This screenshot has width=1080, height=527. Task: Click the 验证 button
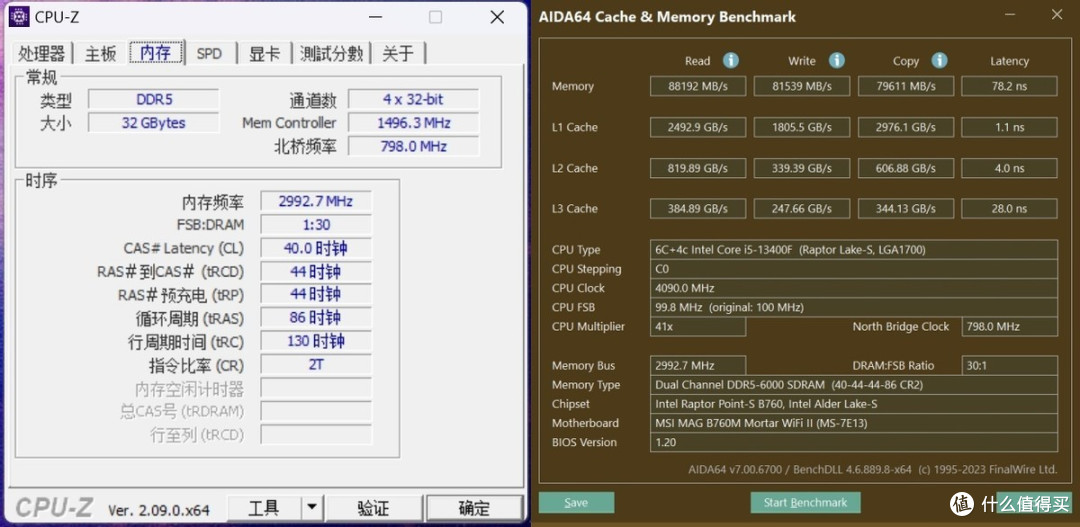coord(373,508)
